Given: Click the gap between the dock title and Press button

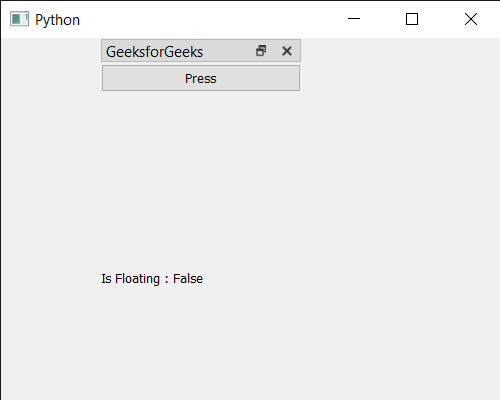Looking at the screenshot, I should pyautogui.click(x=201, y=64).
